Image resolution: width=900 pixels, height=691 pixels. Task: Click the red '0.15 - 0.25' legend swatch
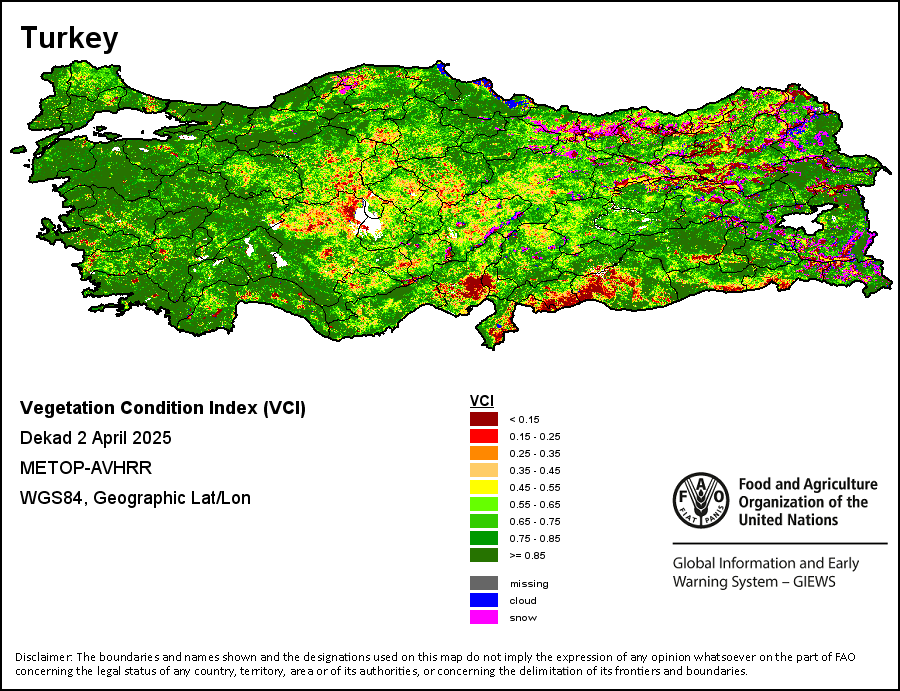[x=484, y=436]
